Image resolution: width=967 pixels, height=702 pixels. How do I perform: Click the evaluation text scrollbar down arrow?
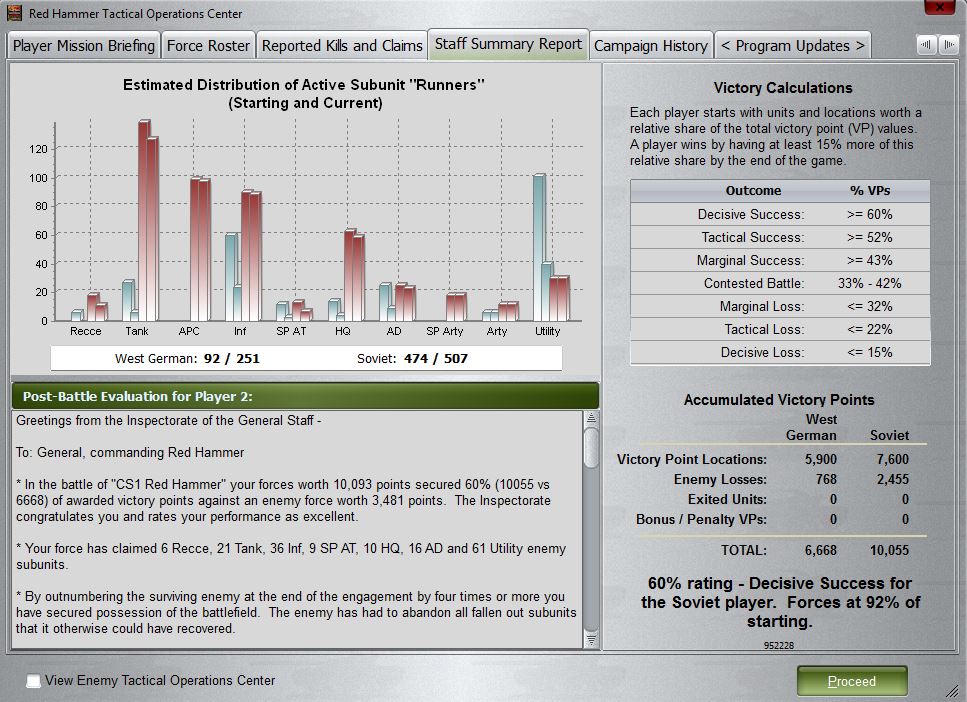(x=591, y=640)
